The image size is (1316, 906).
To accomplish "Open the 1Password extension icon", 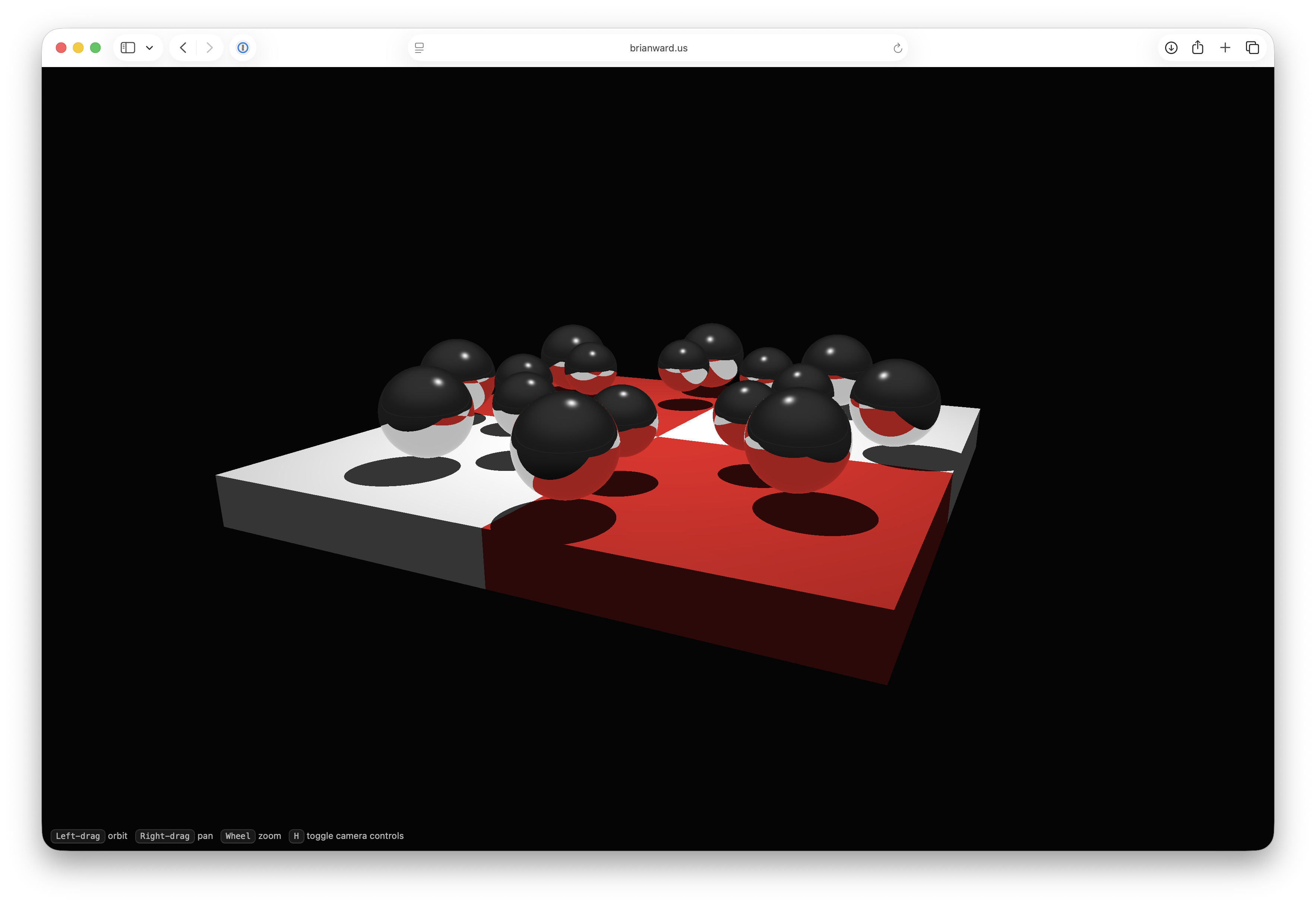I will click(243, 48).
